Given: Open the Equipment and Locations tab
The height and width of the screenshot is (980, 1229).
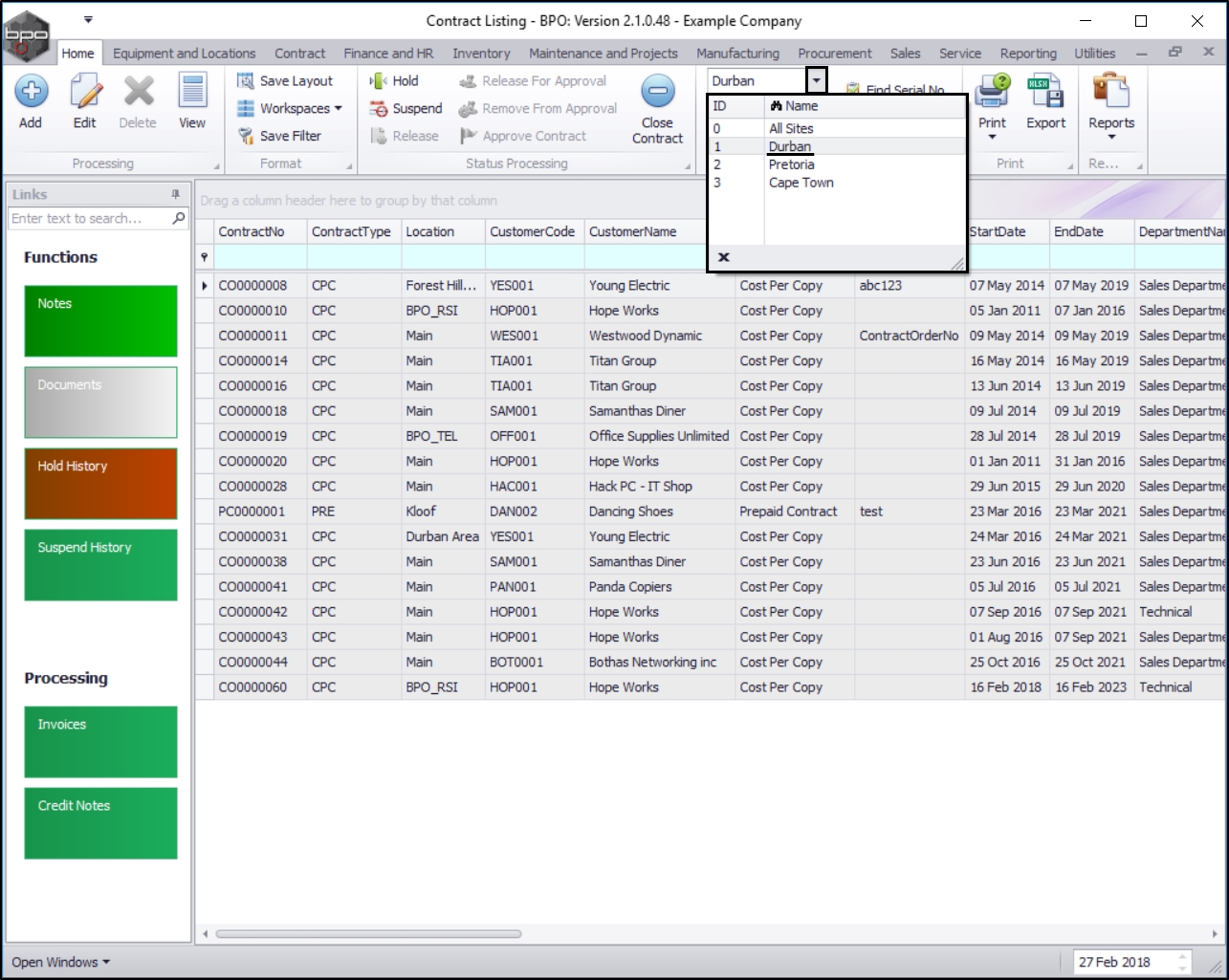Looking at the screenshot, I should click(185, 54).
